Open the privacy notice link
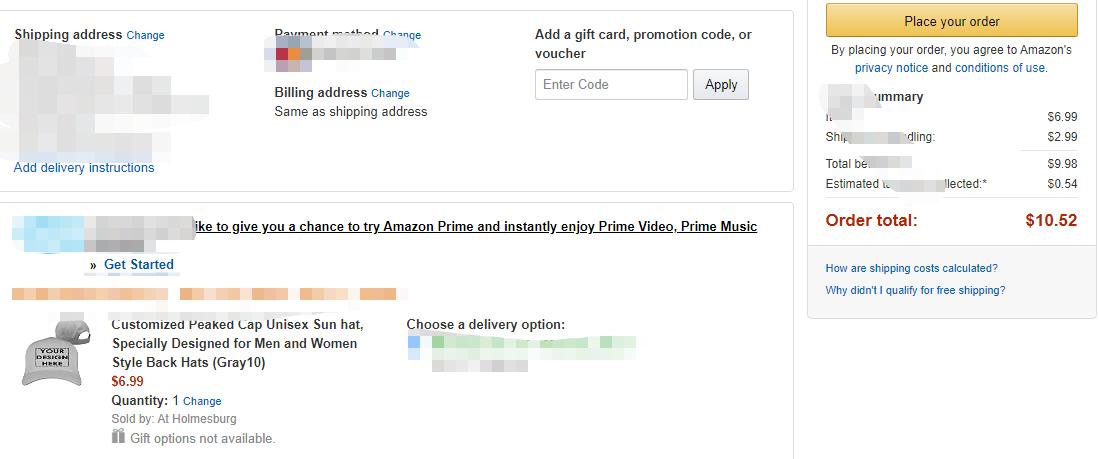The width and height of the screenshot is (1099, 459). tap(891, 68)
